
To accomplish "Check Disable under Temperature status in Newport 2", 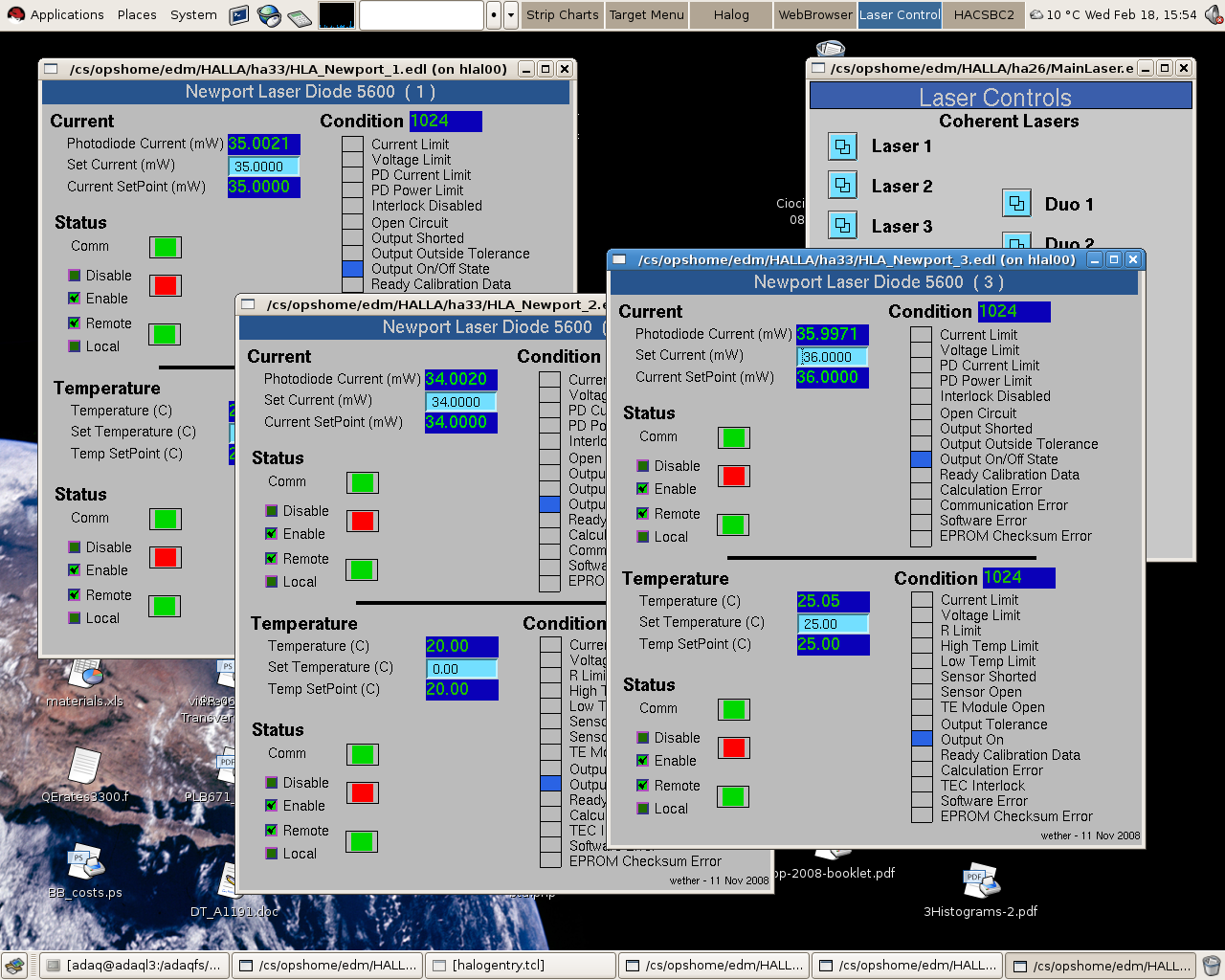I will (272, 783).
